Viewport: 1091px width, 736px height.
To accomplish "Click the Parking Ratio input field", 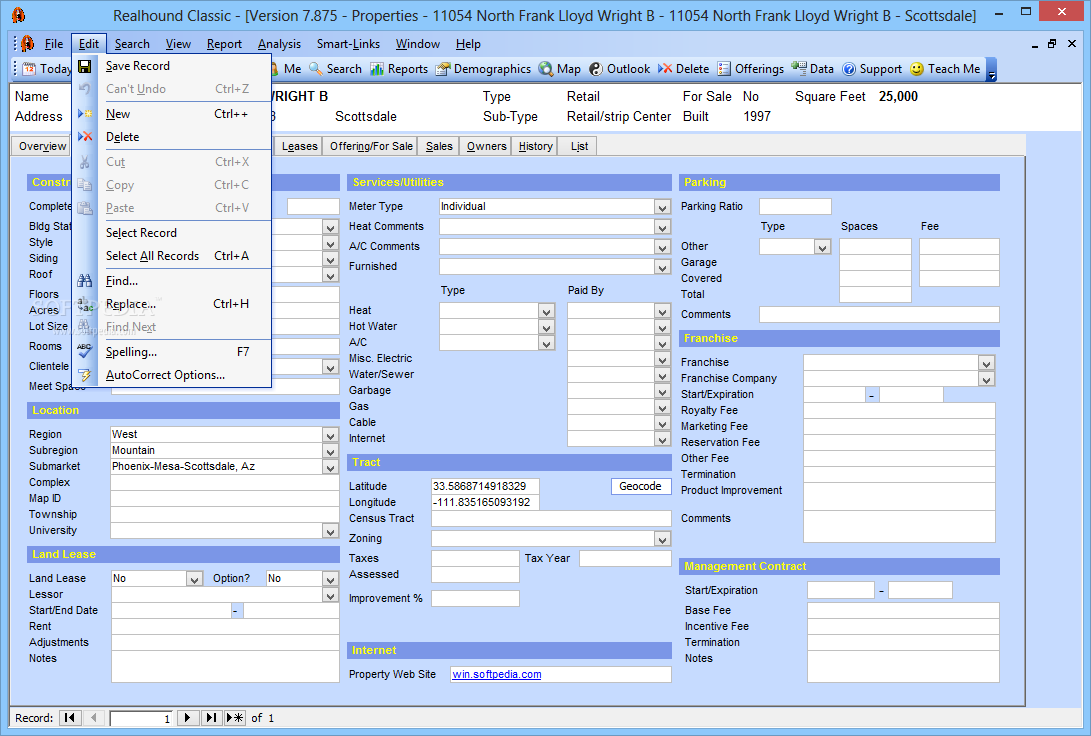I will tap(795, 207).
